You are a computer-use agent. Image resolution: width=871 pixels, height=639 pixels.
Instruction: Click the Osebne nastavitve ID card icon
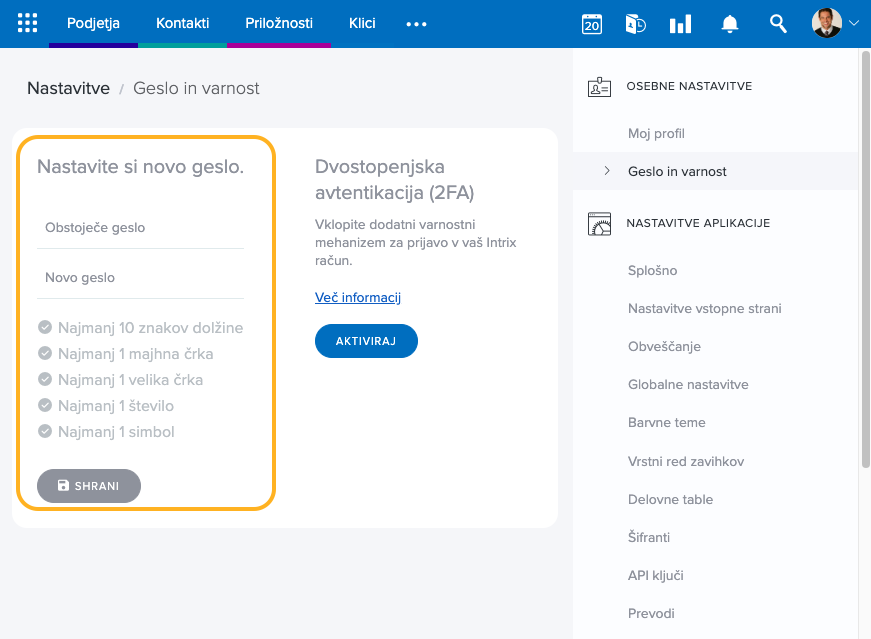click(599, 87)
